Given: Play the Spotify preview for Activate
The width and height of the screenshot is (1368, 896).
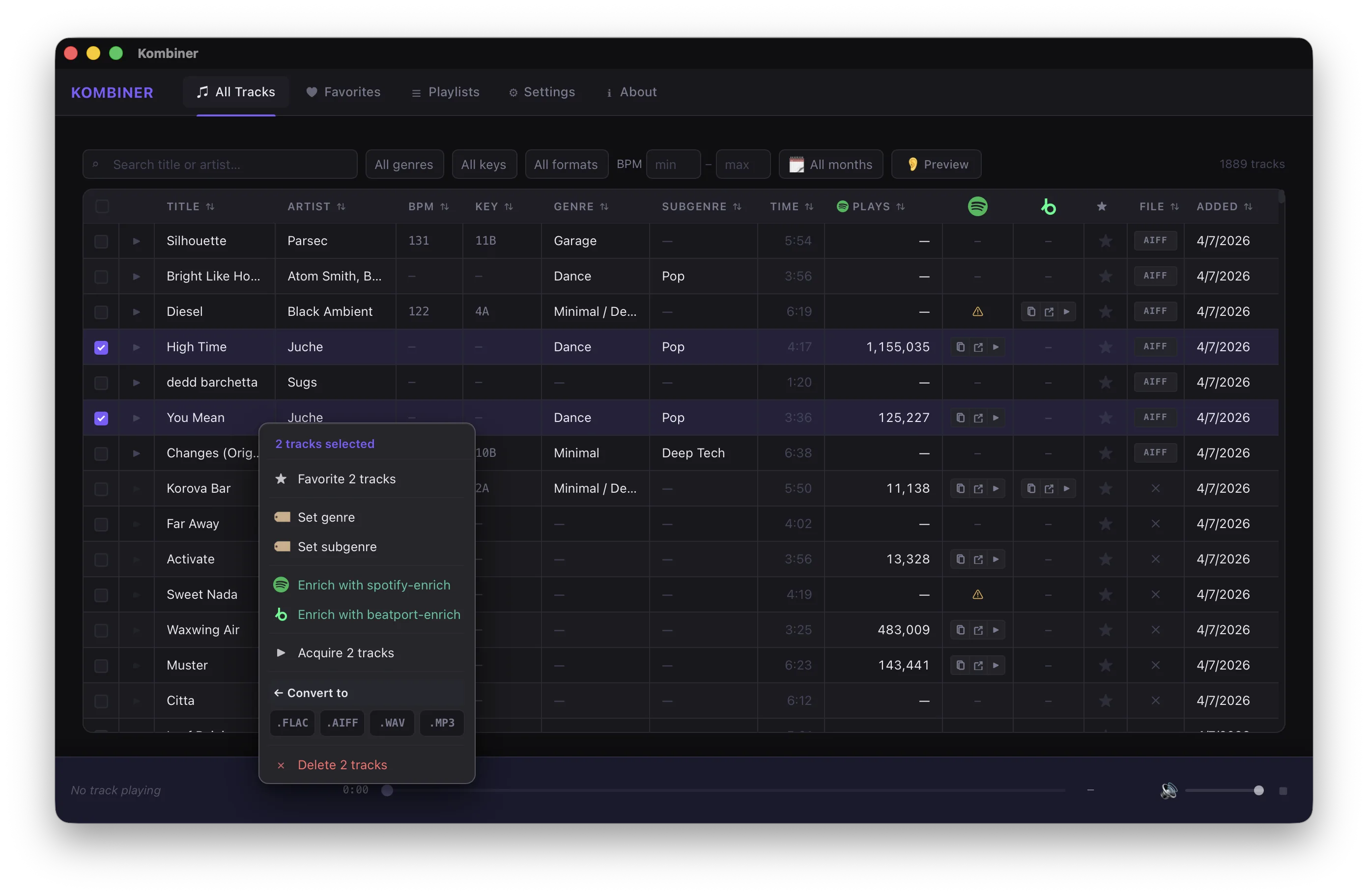Looking at the screenshot, I should [996, 559].
